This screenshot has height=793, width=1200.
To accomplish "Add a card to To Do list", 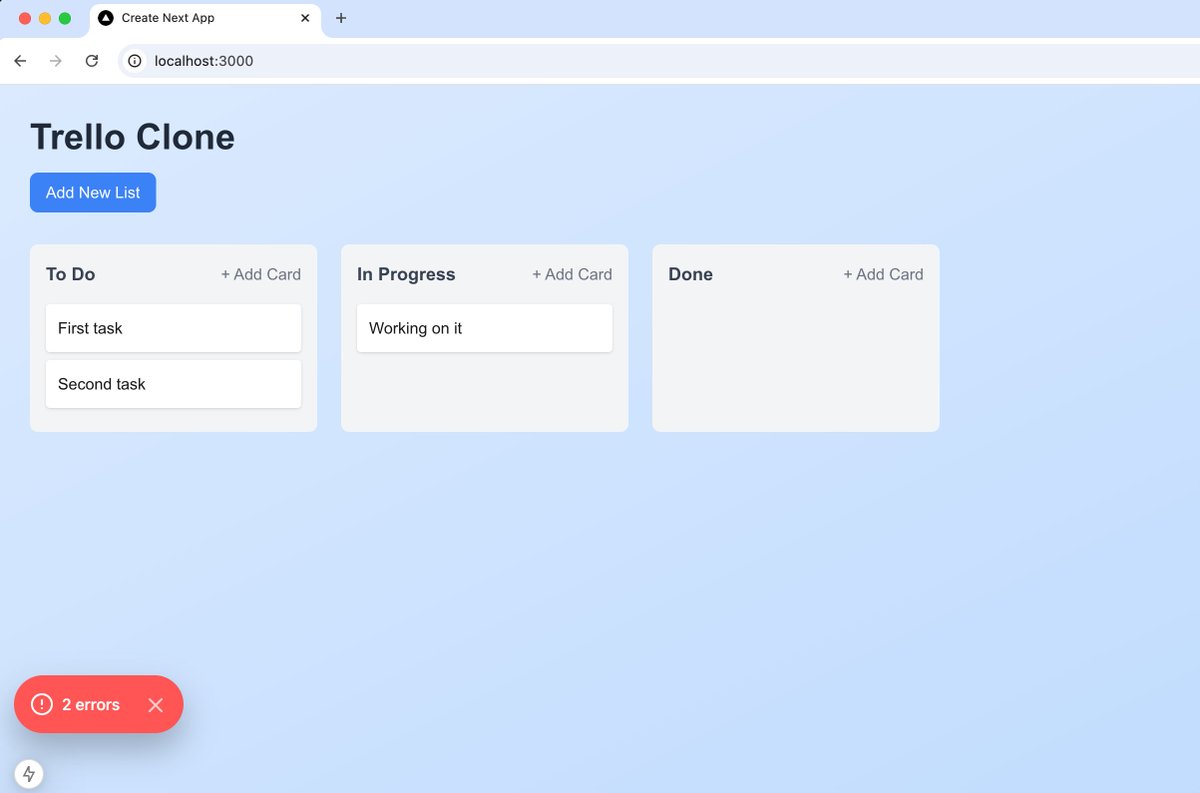I will [x=261, y=274].
